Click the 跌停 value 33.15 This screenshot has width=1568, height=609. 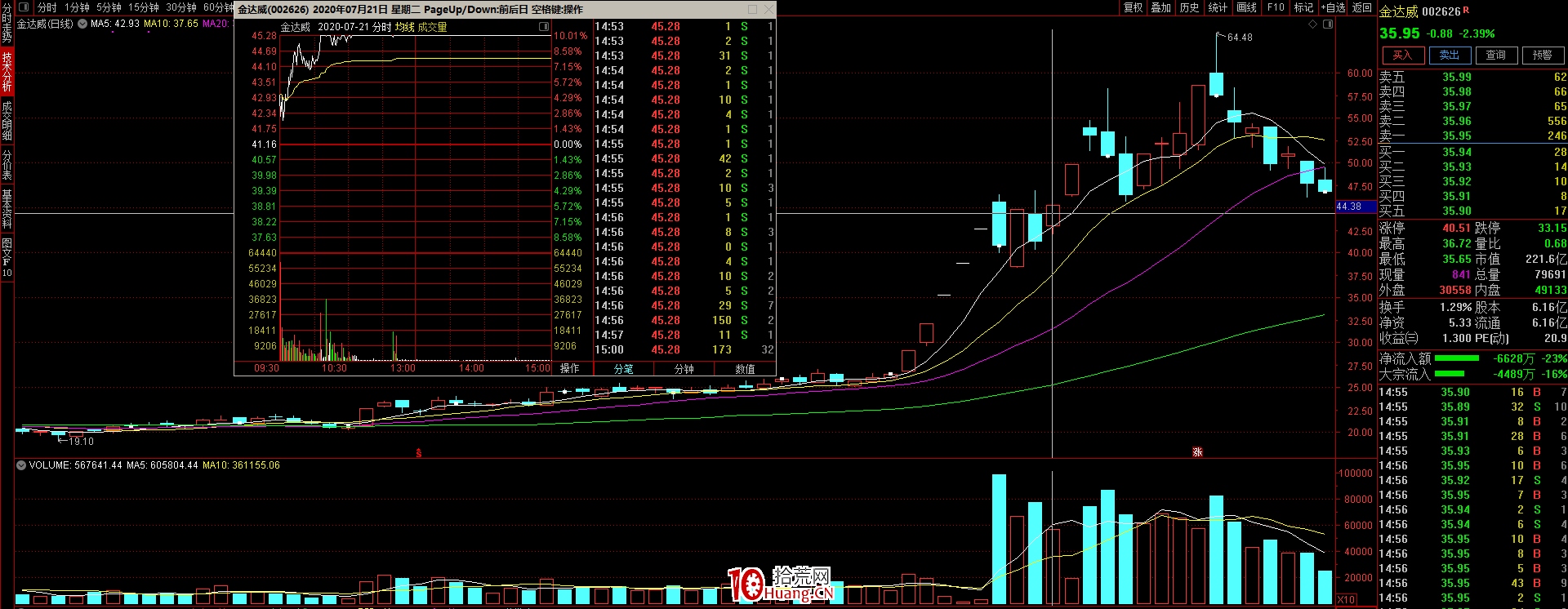pyautogui.click(x=1552, y=229)
